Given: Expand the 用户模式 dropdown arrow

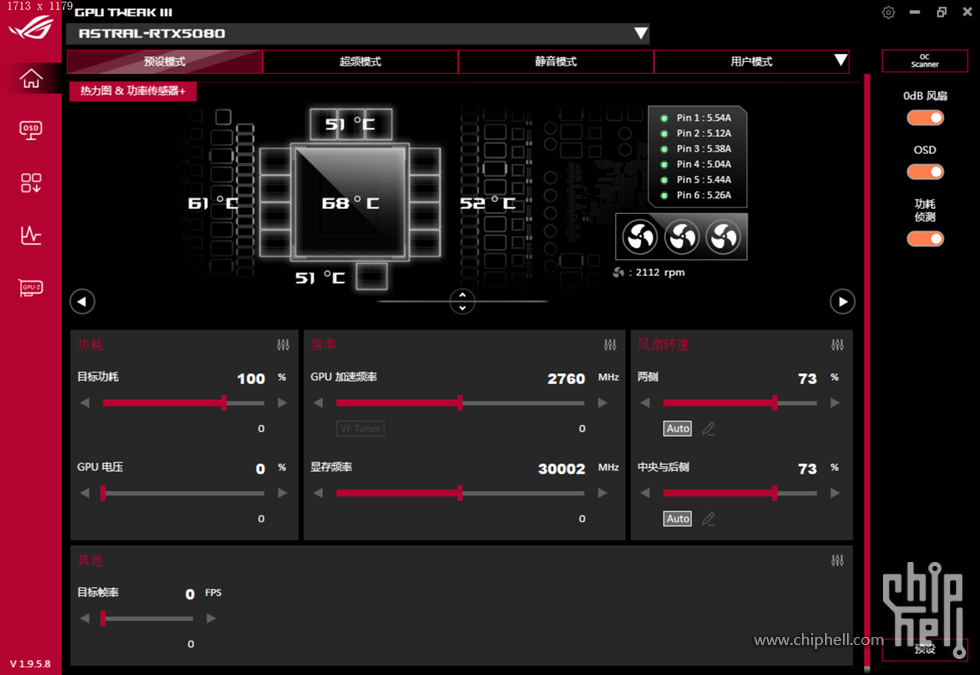Looking at the screenshot, I should (x=841, y=60).
